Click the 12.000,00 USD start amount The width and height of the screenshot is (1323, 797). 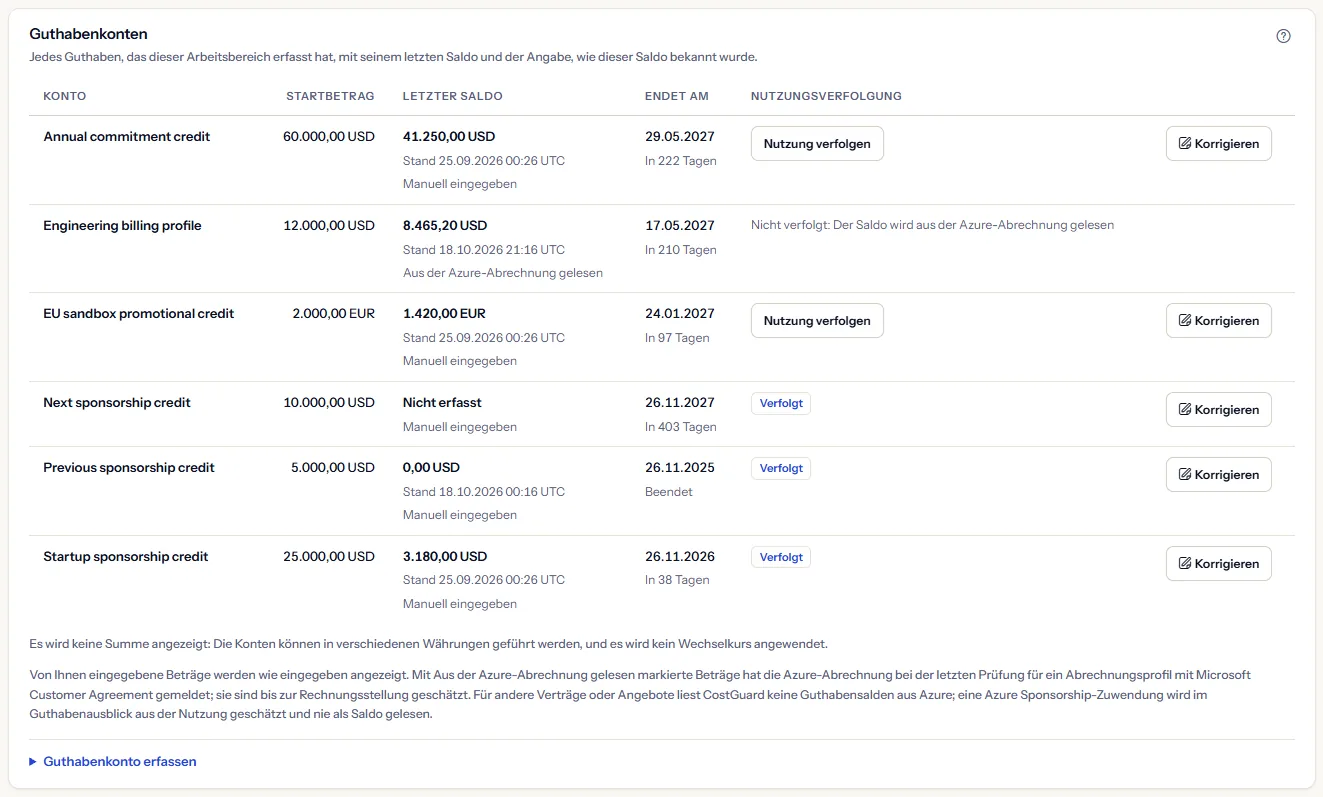329,225
